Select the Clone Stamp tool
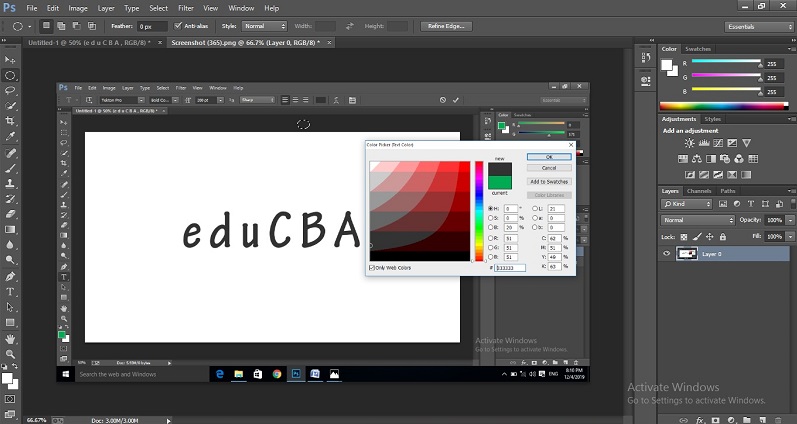Image resolution: width=797 pixels, height=424 pixels. 10,183
